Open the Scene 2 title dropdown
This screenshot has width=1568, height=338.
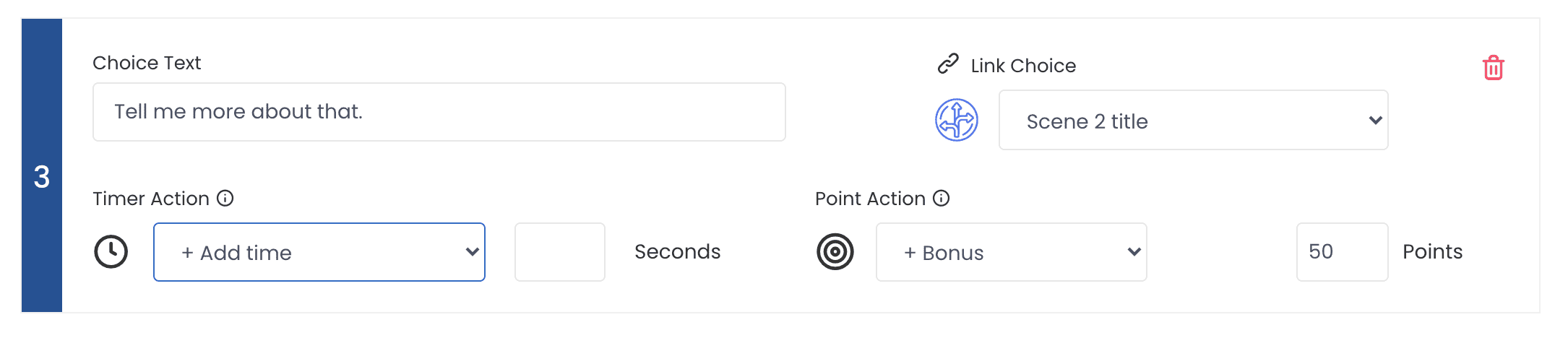tap(1194, 120)
